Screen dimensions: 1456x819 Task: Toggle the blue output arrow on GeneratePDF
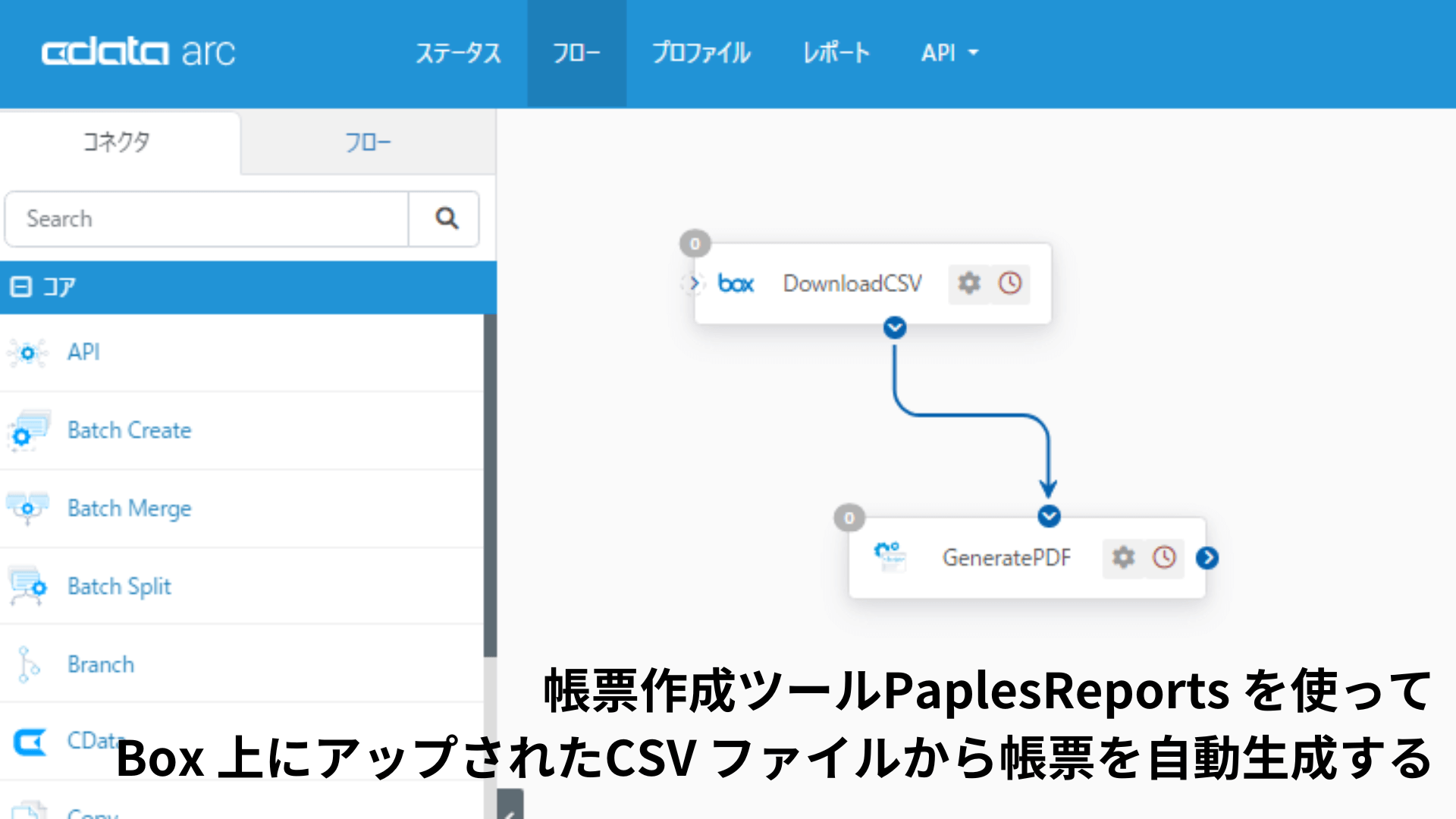tap(1207, 558)
